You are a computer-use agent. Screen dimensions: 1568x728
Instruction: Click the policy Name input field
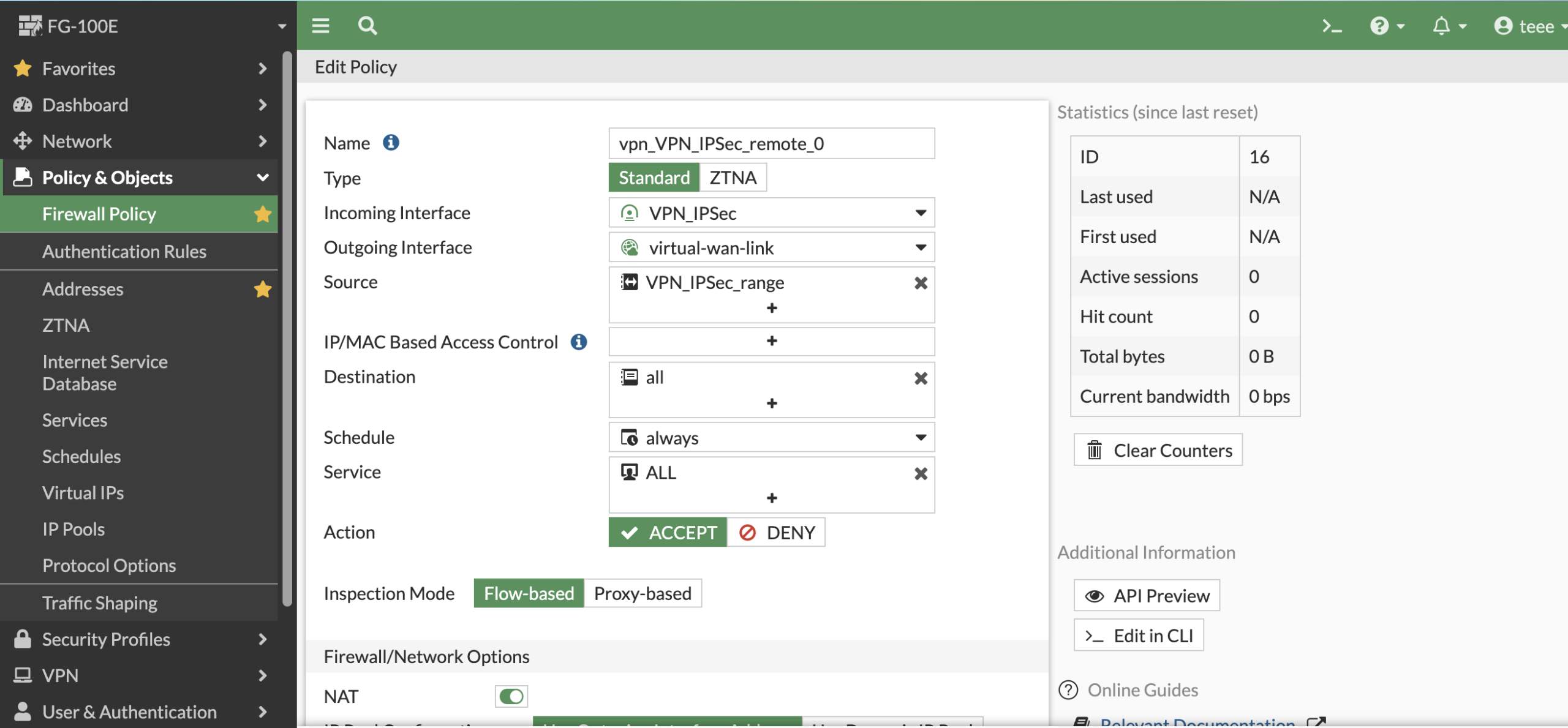(772, 143)
